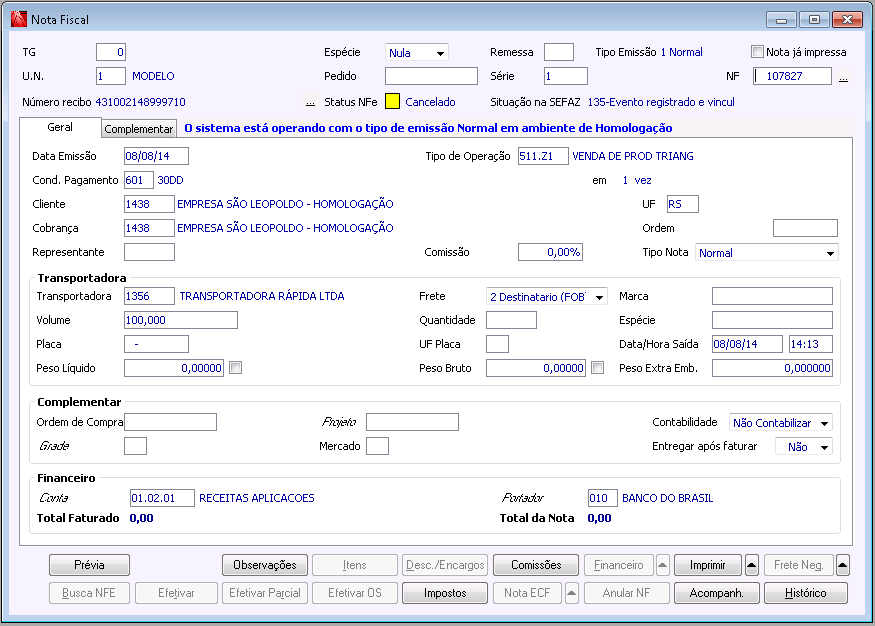Click the Transportadora code field 1356

149,296
